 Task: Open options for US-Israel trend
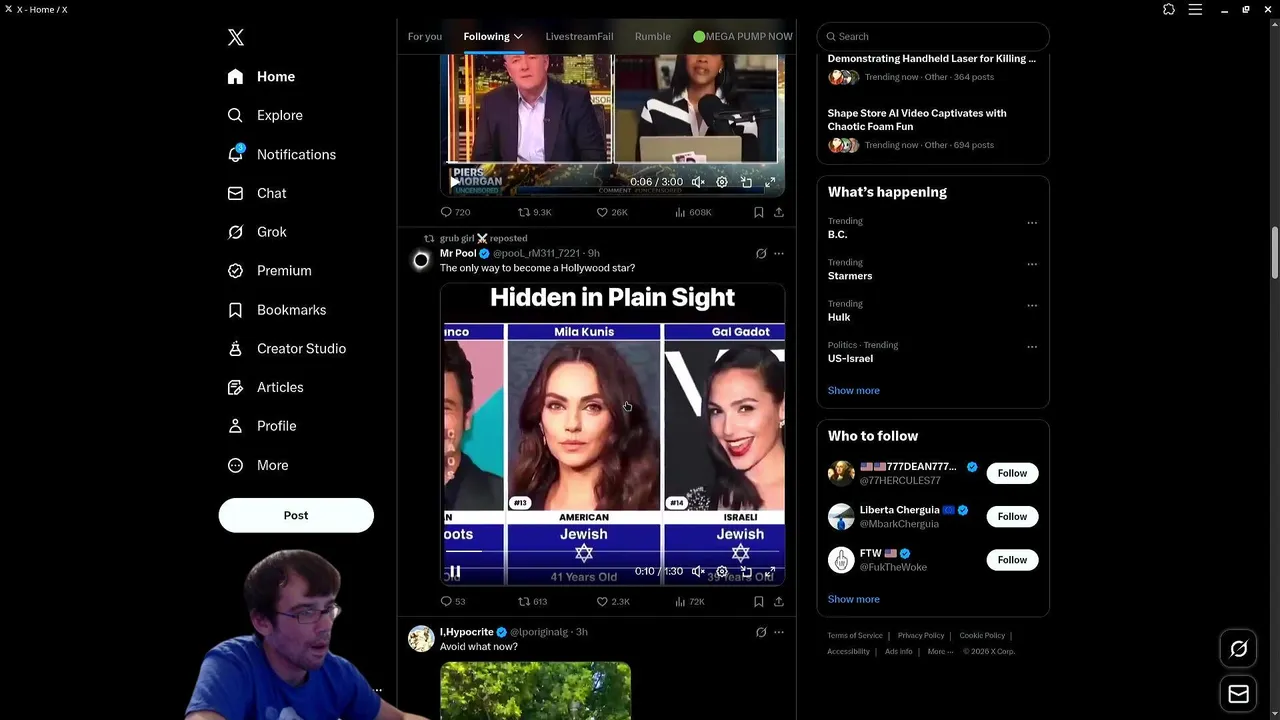coord(1032,347)
